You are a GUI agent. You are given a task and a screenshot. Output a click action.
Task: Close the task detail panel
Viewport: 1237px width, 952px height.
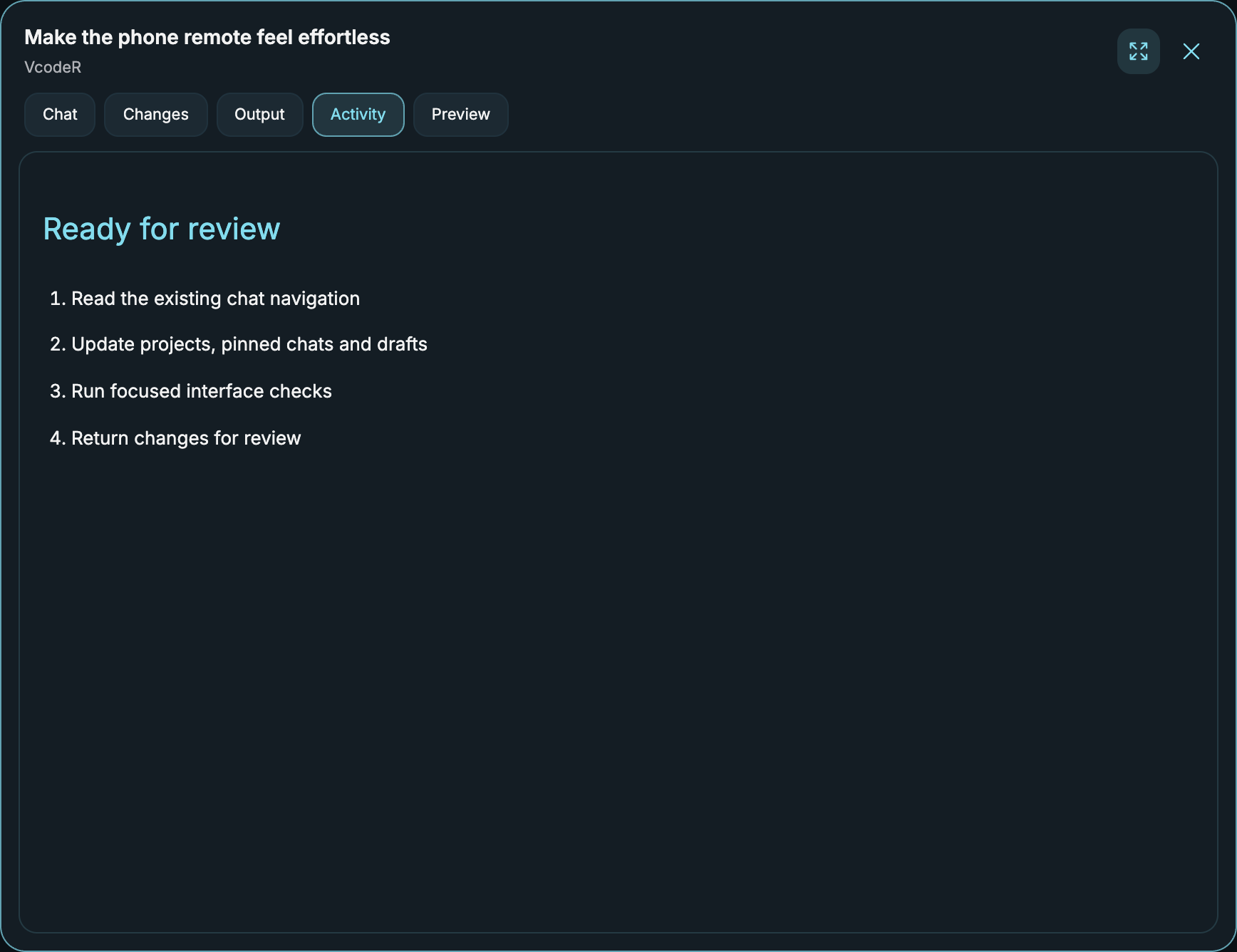pyautogui.click(x=1191, y=51)
